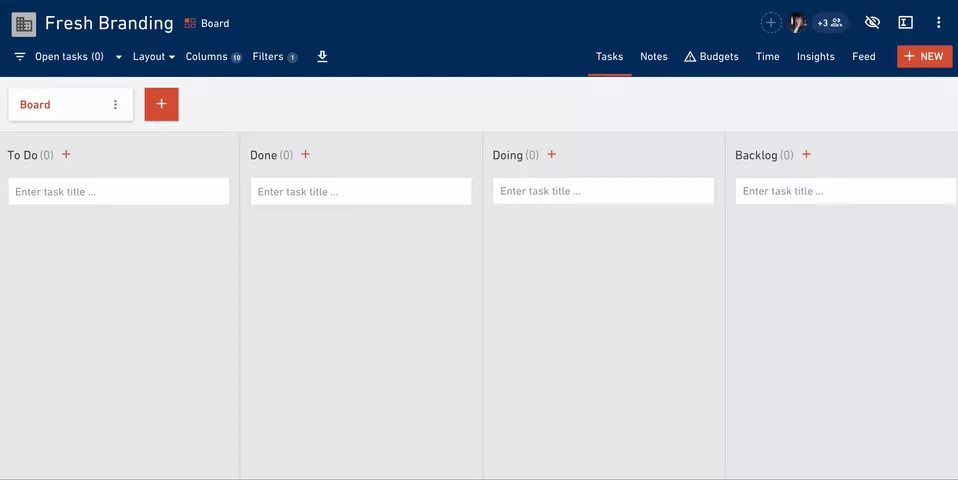This screenshot has width=958, height=480.
Task: Expand the Open tasks (0) dropdown arrow
Action: tap(119, 57)
